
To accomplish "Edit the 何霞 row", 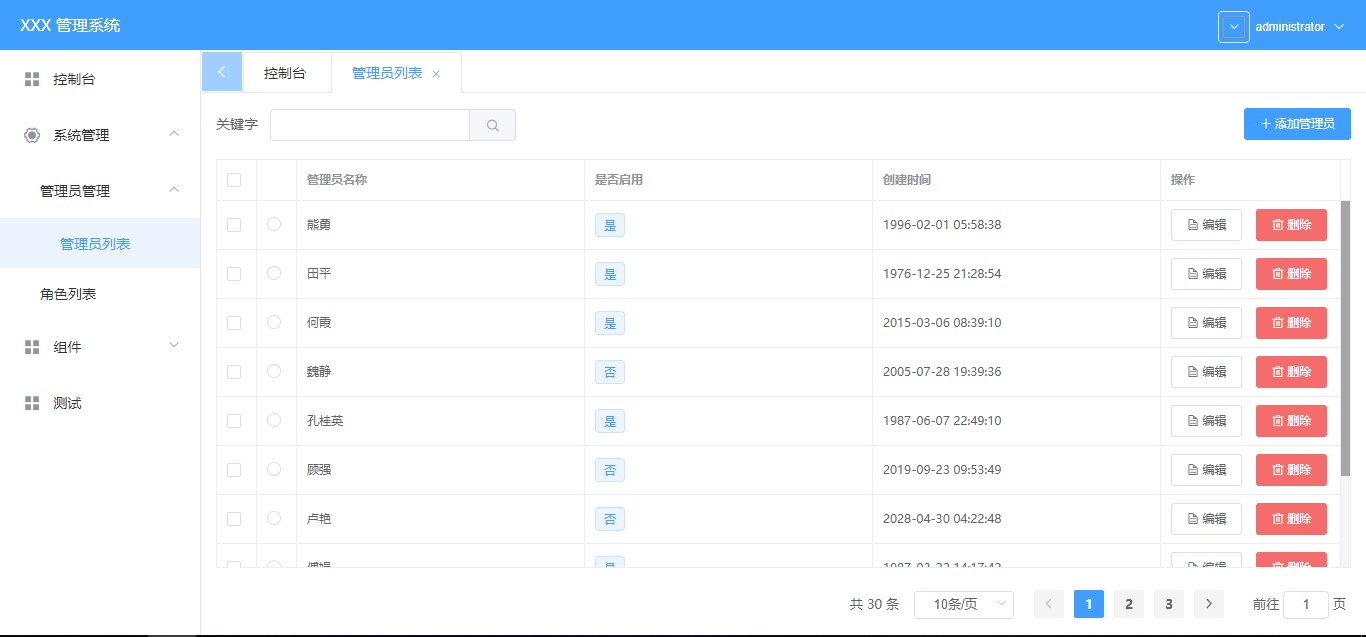I will 1206,323.
